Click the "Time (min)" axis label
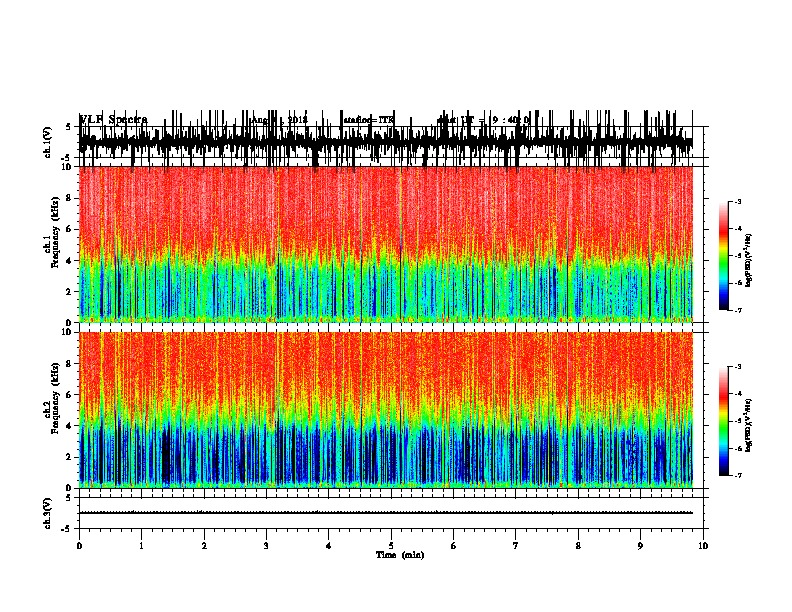792x612 pixels. tap(400, 555)
